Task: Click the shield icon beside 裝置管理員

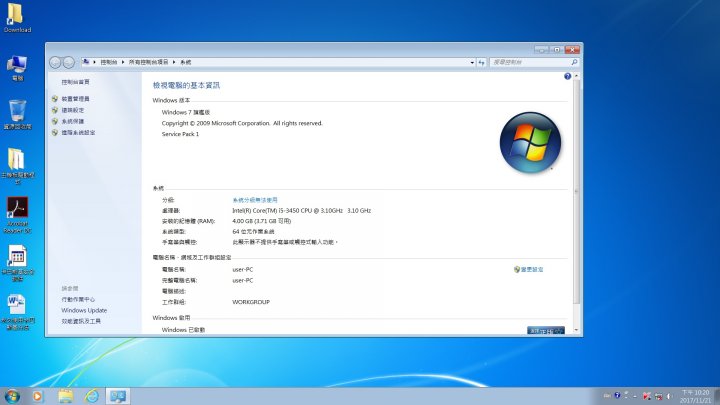Action: click(x=55, y=99)
